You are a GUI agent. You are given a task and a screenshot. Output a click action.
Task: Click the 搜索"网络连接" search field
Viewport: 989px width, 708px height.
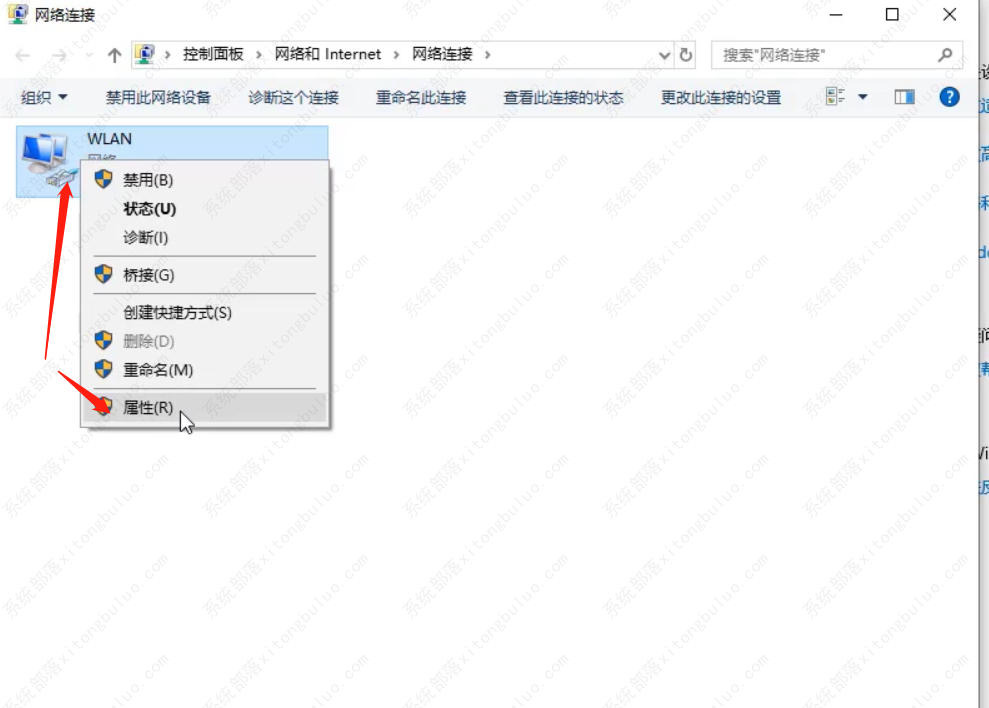coord(825,55)
